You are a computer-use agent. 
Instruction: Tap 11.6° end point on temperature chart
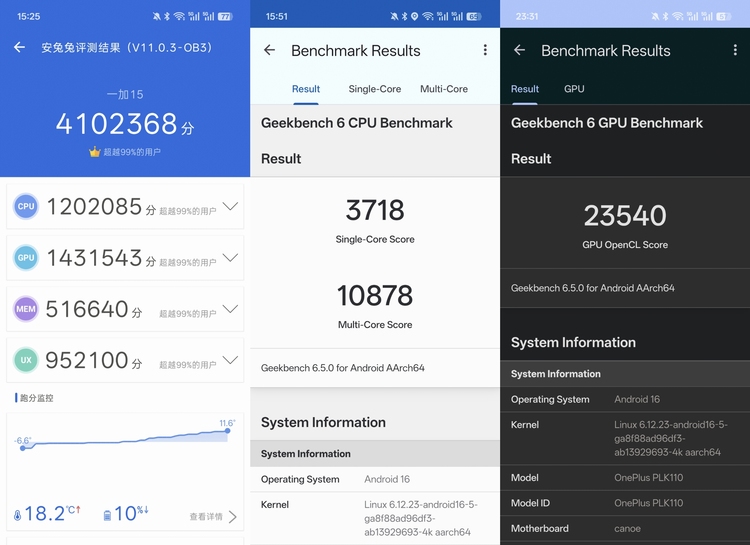(x=228, y=431)
